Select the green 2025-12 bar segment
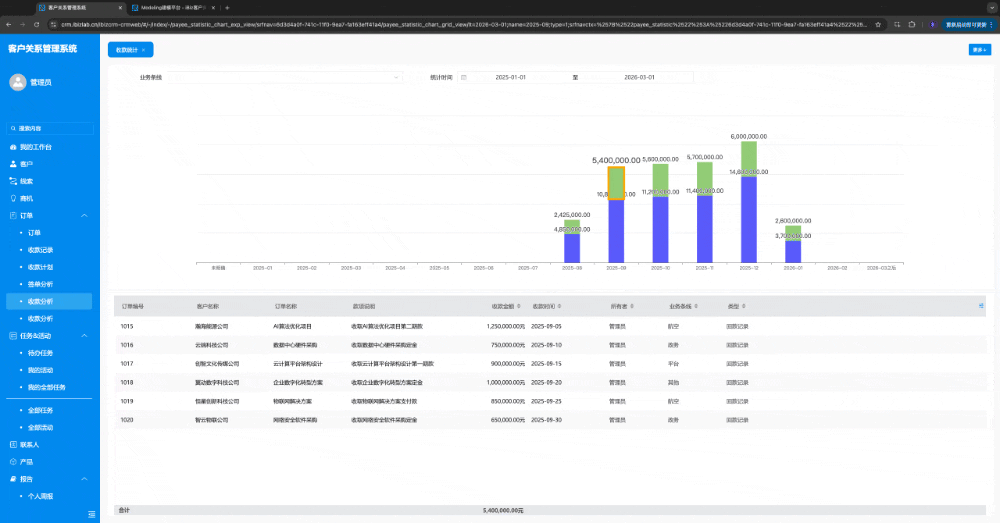Screen dimensions: 1000x523 pyautogui.click(x=749, y=158)
